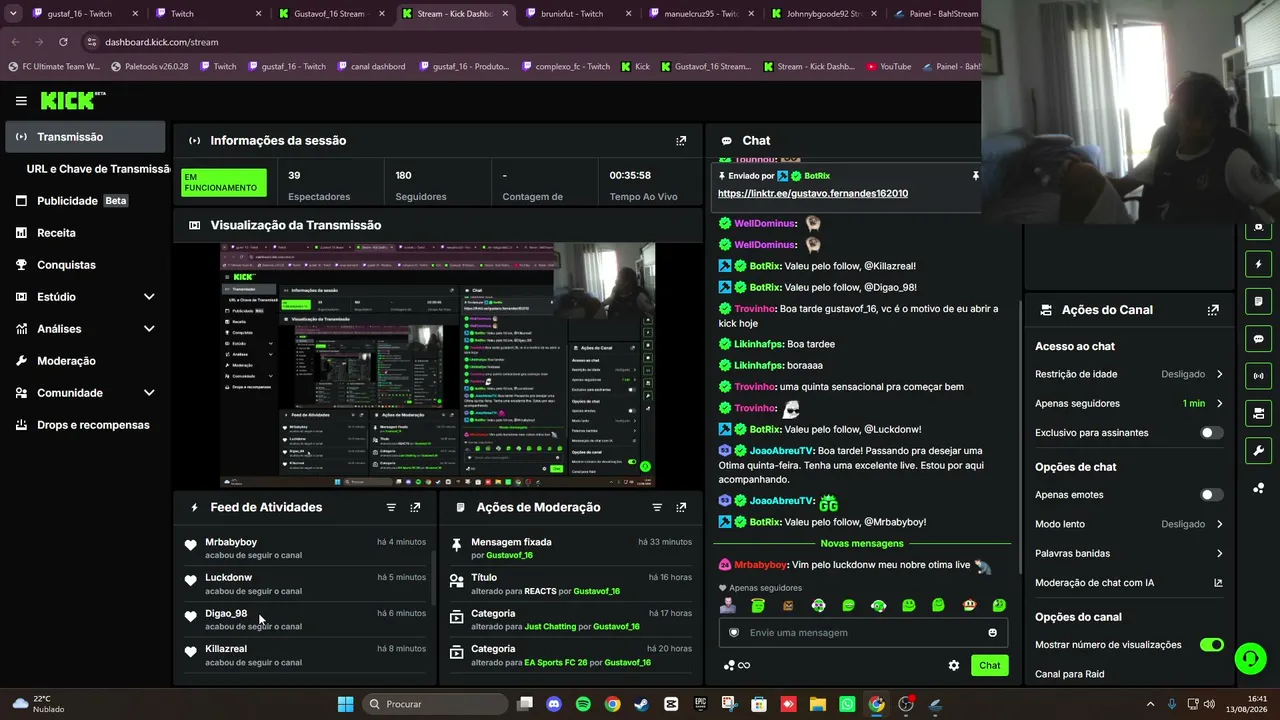Open Discord from the taskbar

pyautogui.click(x=554, y=704)
